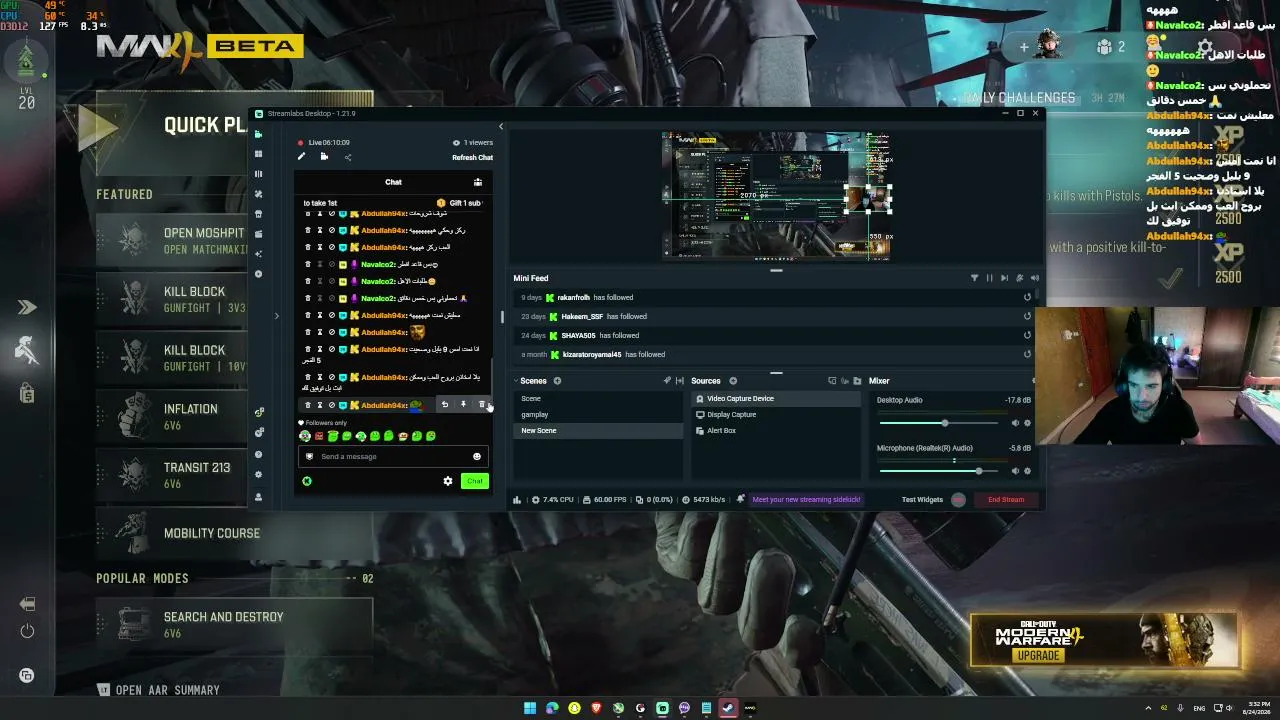Open Brave browser from the taskbar
Viewport: 1280px width, 720px height.
tap(596, 708)
